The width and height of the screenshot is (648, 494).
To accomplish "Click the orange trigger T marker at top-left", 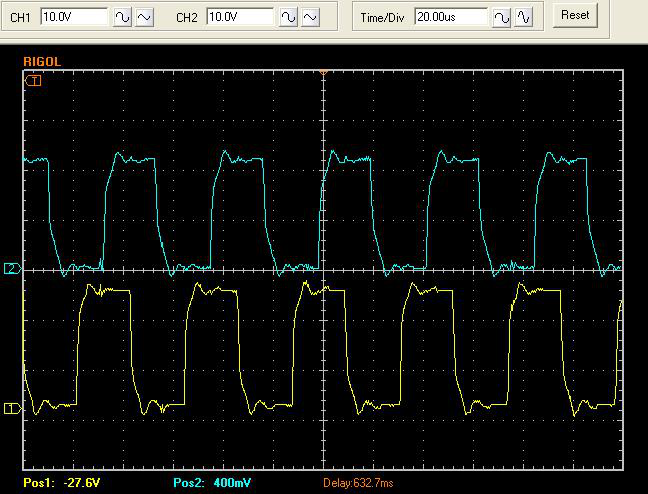I will click(x=33, y=80).
